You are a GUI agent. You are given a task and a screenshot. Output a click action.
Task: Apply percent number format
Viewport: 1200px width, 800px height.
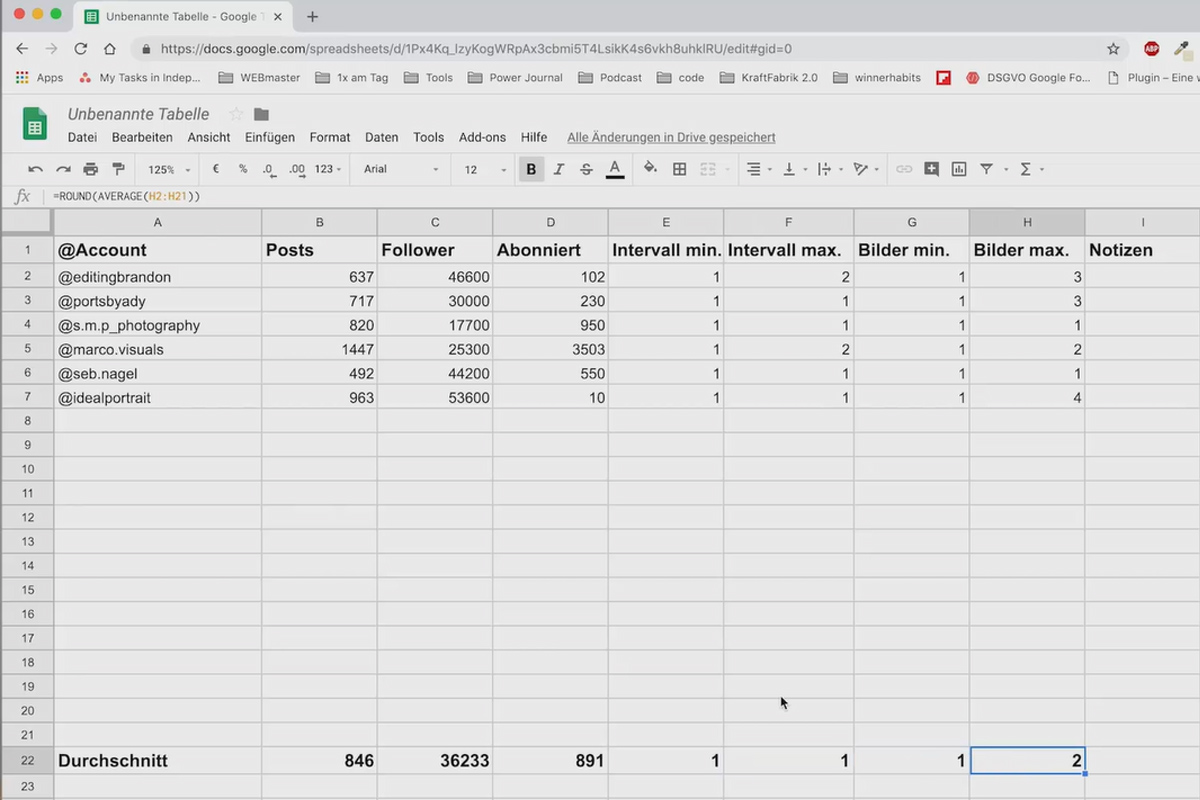[x=243, y=169]
